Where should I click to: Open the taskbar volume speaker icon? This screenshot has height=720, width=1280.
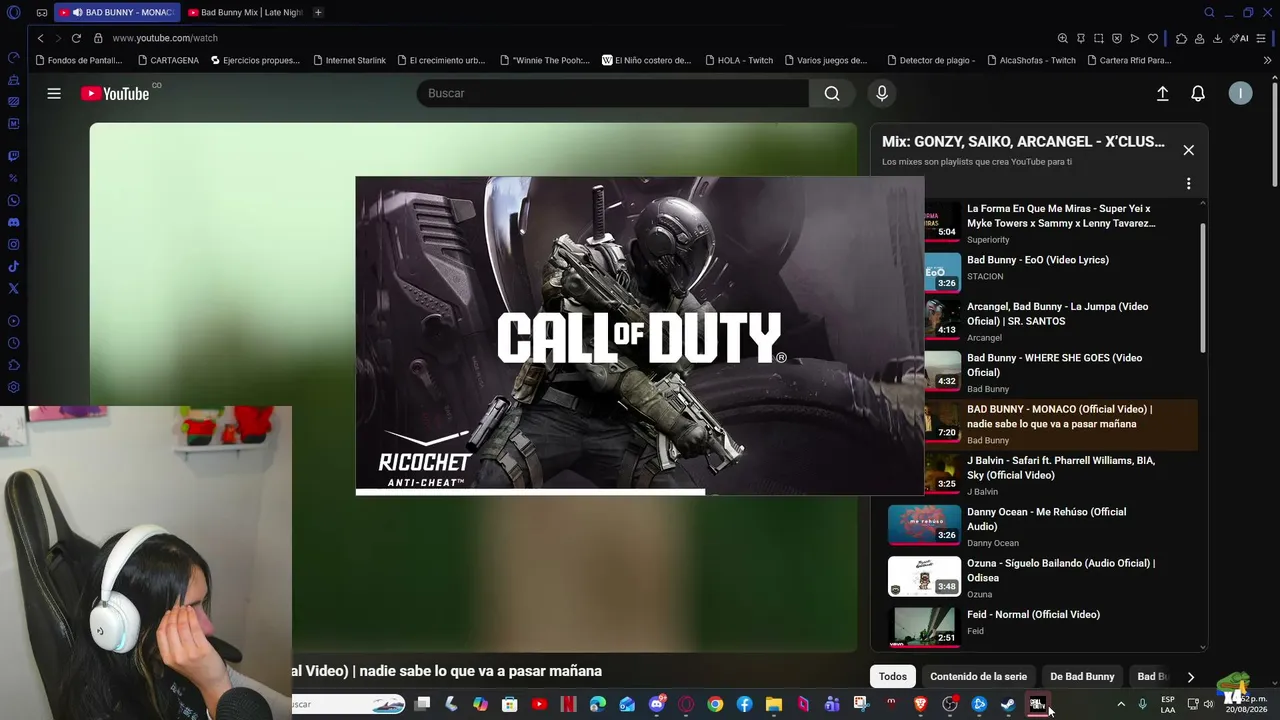(x=1208, y=704)
